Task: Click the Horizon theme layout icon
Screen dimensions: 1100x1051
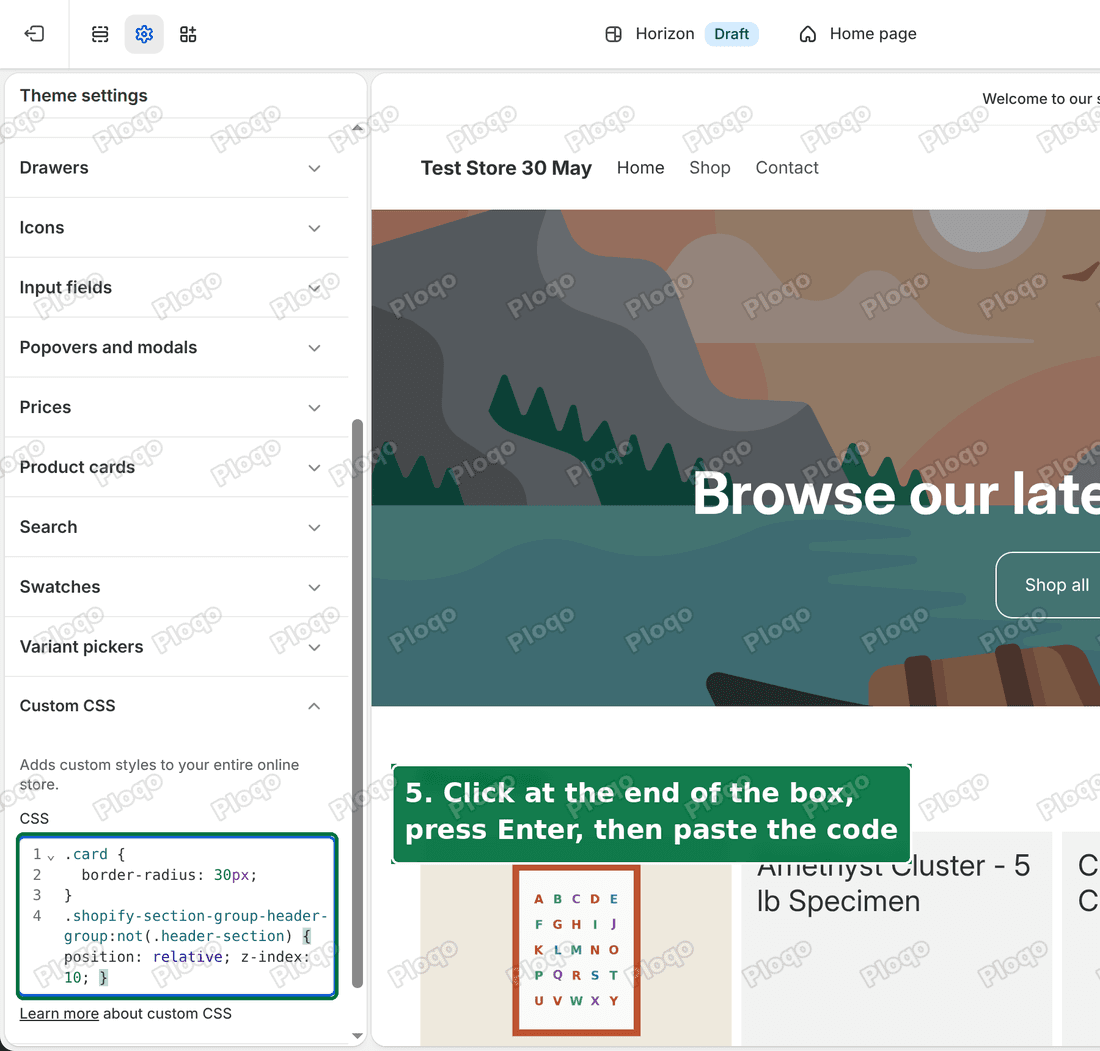Action: [613, 34]
